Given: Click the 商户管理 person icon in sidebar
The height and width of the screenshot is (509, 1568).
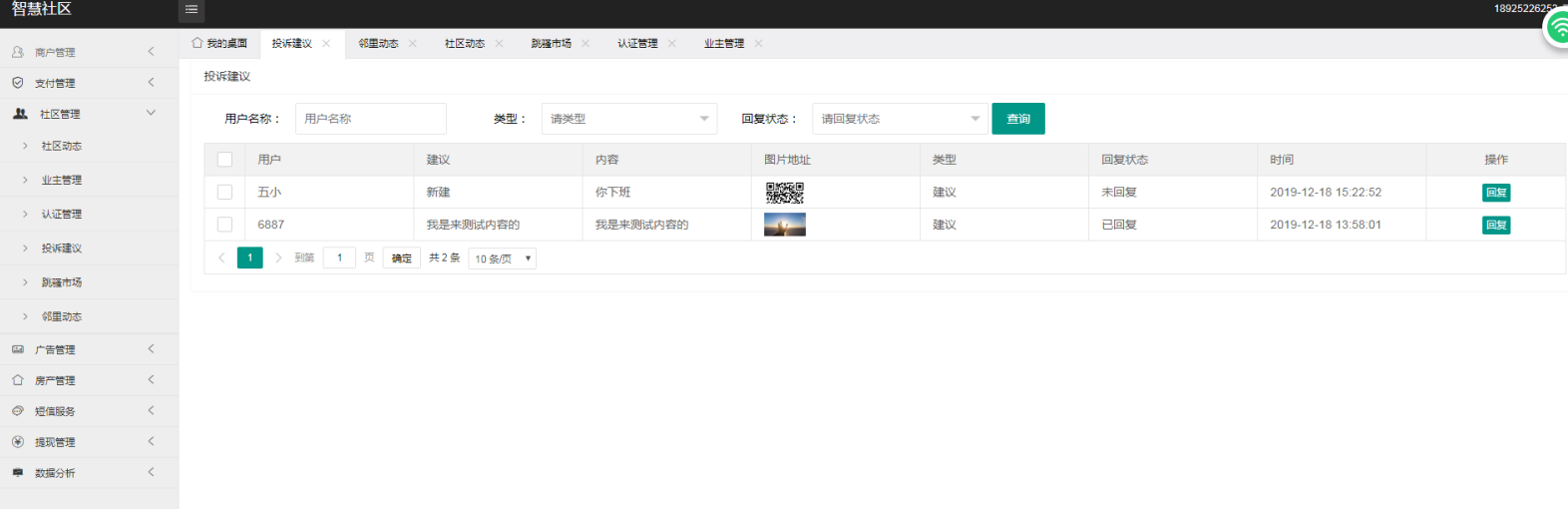Looking at the screenshot, I should (x=18, y=52).
